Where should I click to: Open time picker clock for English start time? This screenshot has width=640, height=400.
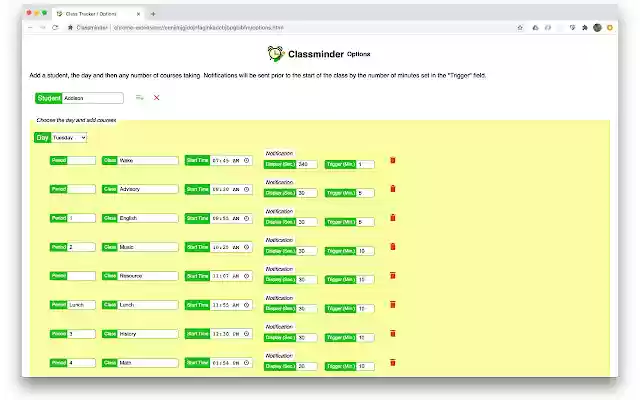[247, 218]
